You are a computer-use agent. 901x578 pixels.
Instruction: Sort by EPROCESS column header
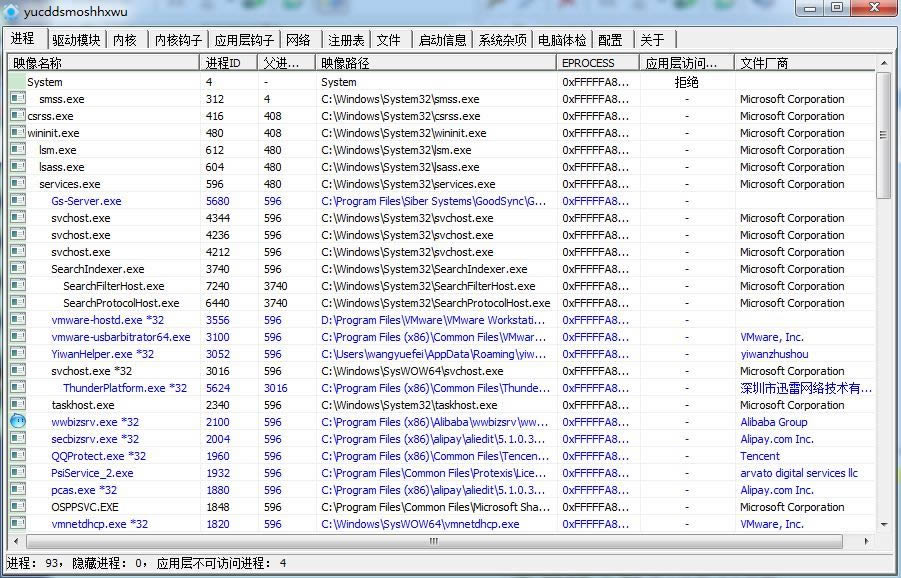[598, 63]
